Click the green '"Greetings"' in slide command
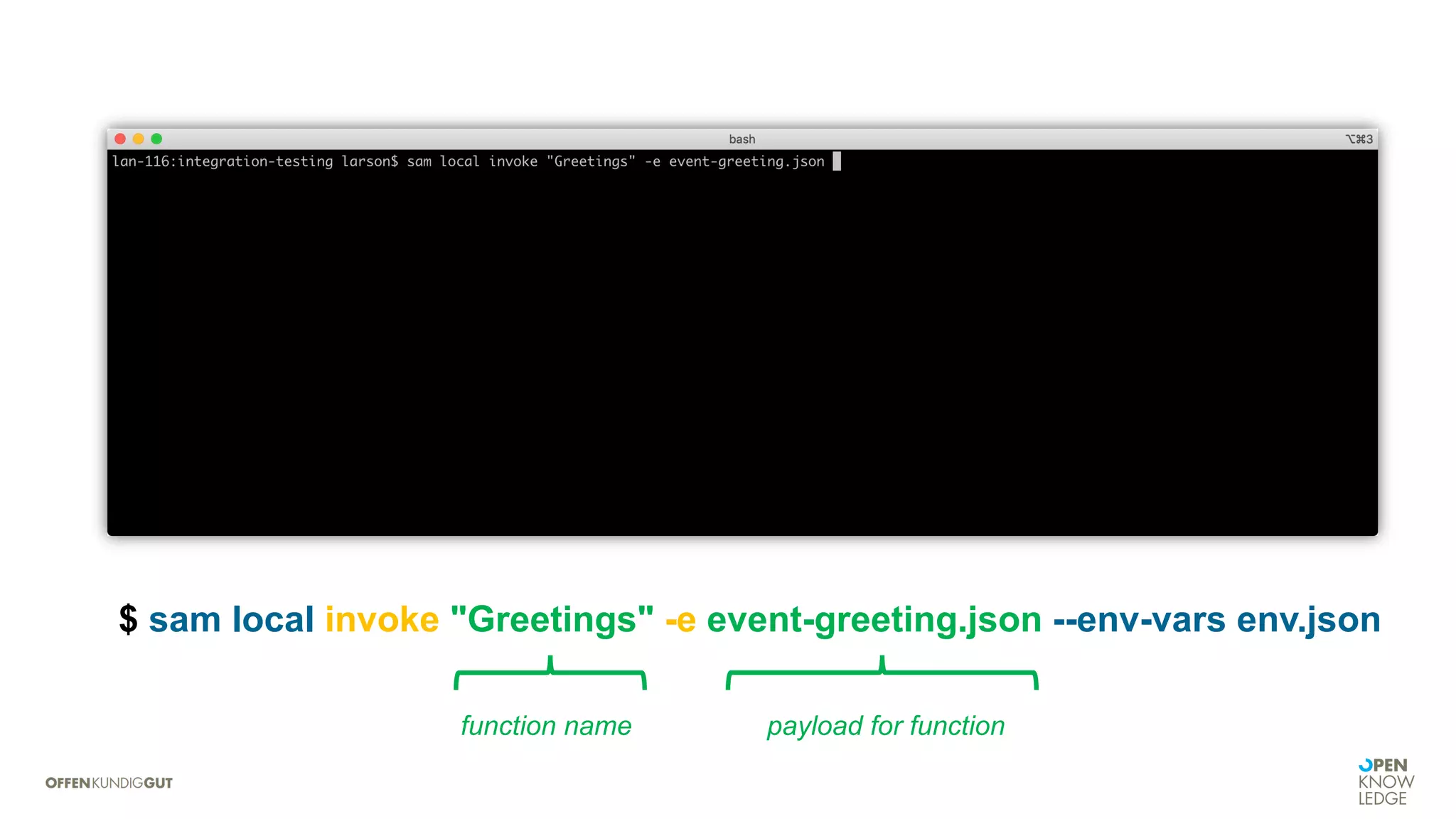The image size is (1456, 819). click(552, 620)
